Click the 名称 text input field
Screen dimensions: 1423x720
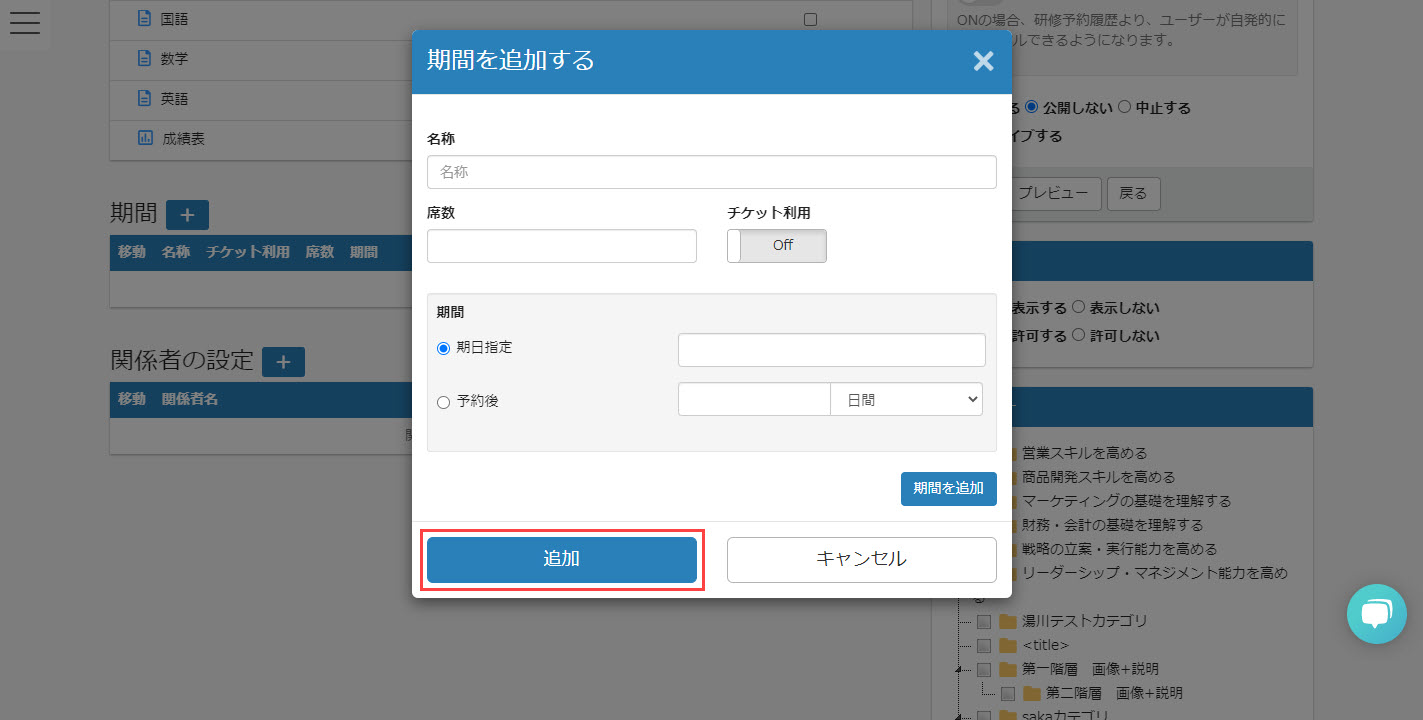(x=711, y=172)
